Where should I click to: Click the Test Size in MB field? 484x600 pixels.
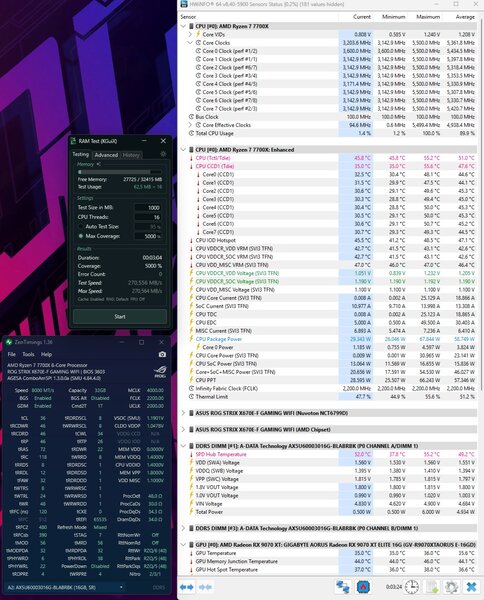pos(148,208)
